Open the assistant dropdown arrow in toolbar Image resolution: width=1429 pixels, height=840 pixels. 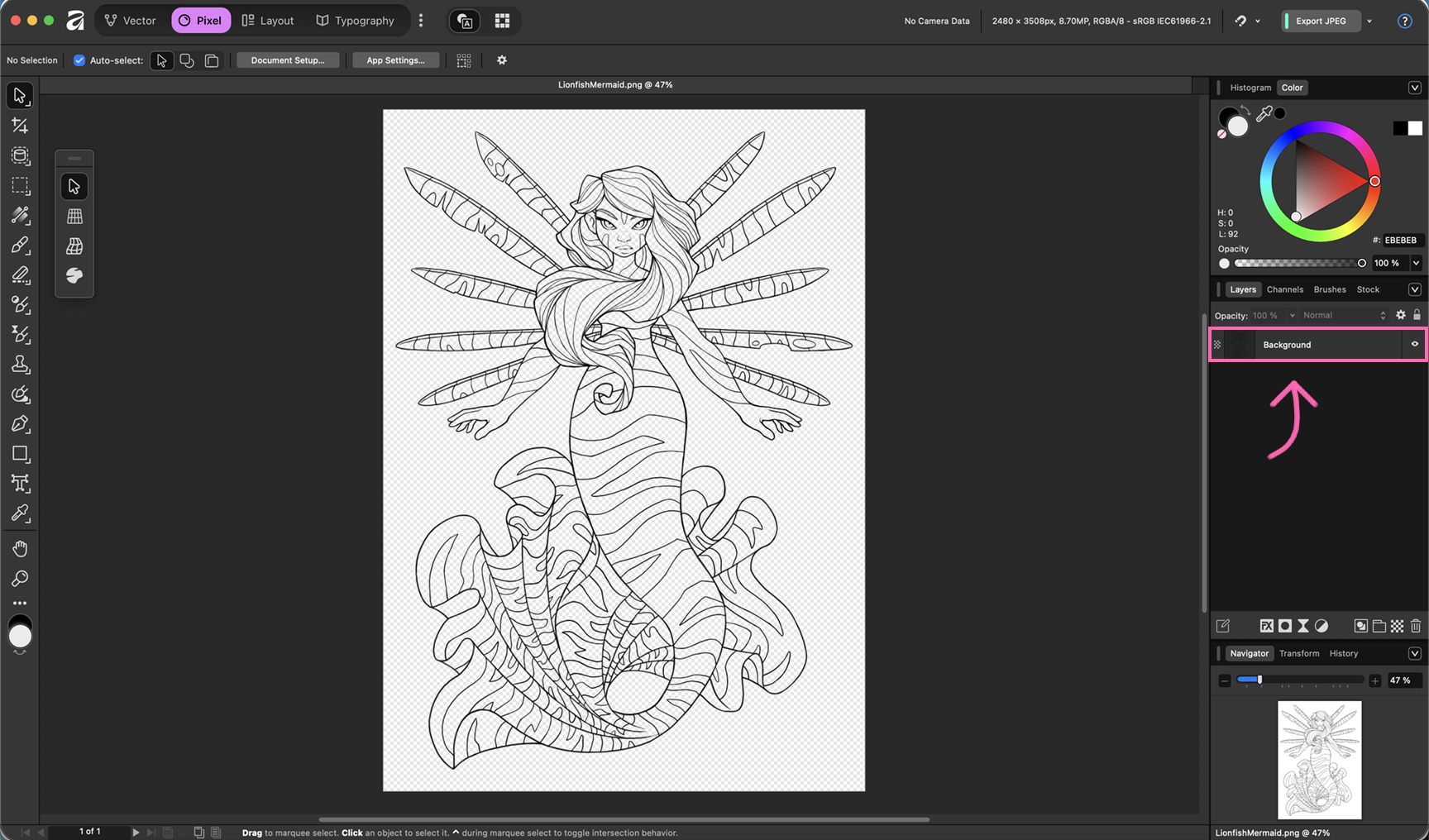click(1258, 21)
